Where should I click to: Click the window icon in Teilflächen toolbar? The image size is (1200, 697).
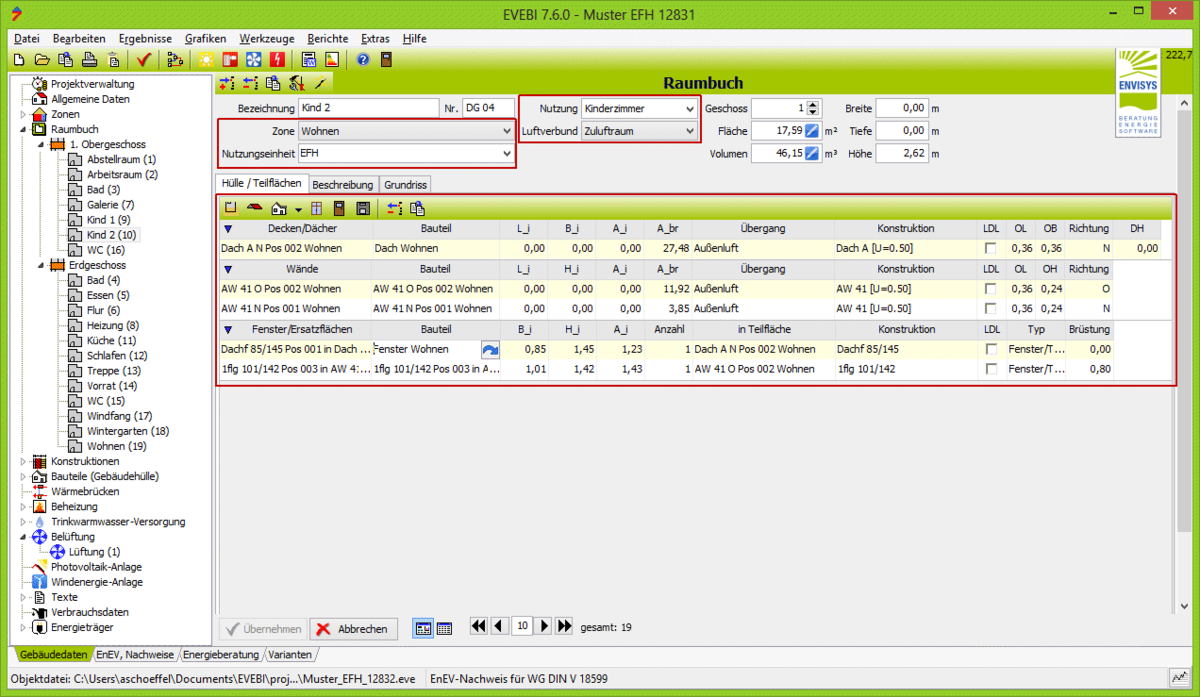point(317,209)
